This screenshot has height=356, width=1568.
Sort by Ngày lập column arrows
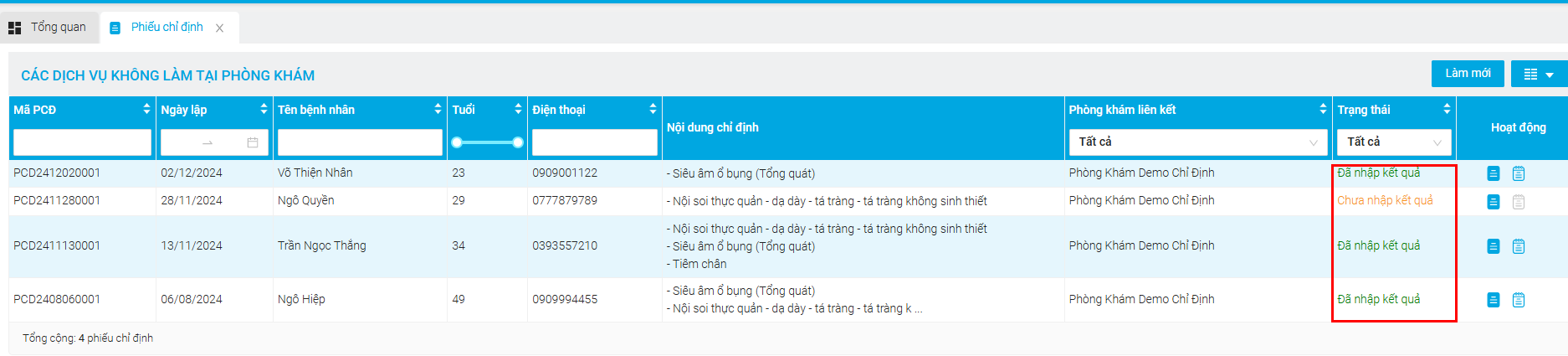[x=264, y=109]
